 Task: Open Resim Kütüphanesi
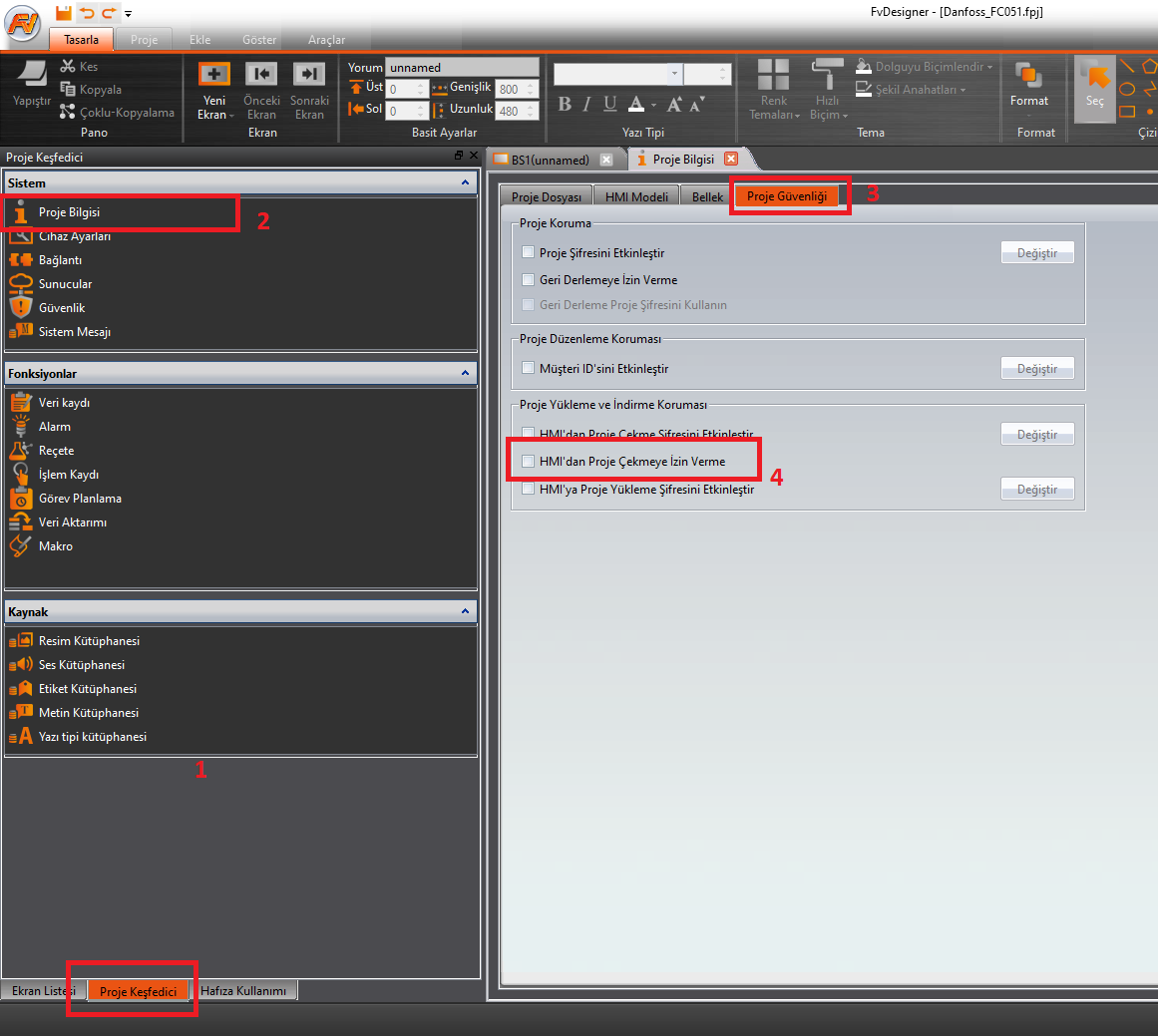coord(88,641)
